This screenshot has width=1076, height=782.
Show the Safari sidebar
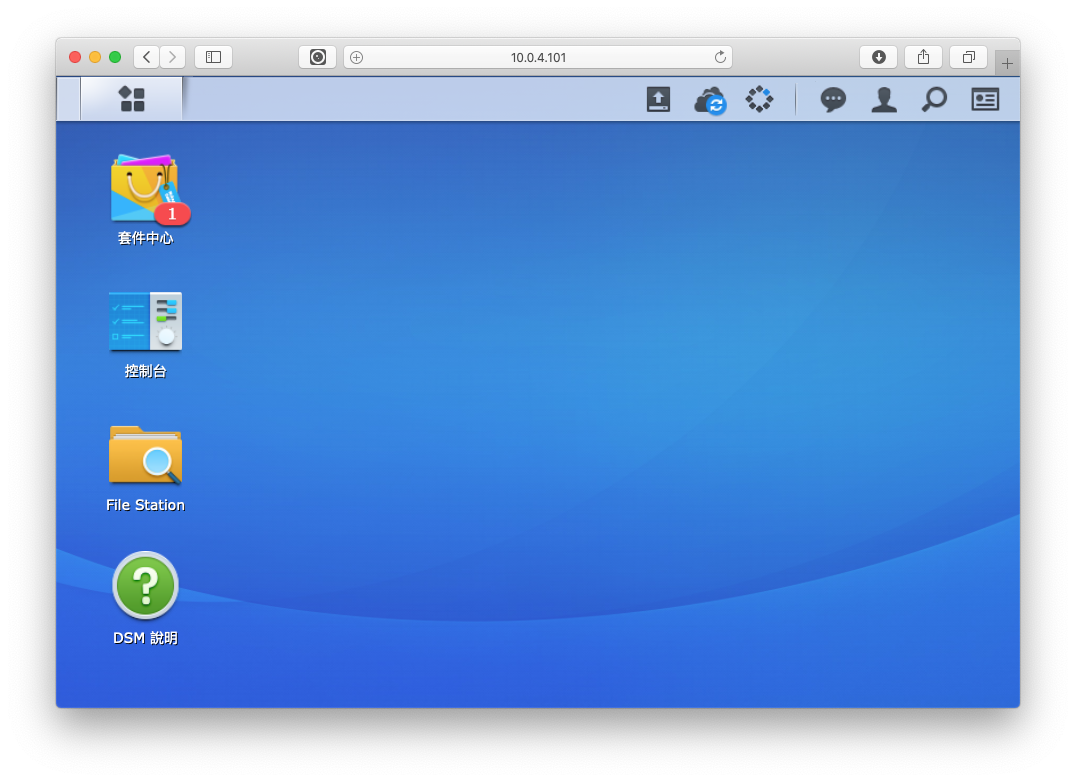213,57
